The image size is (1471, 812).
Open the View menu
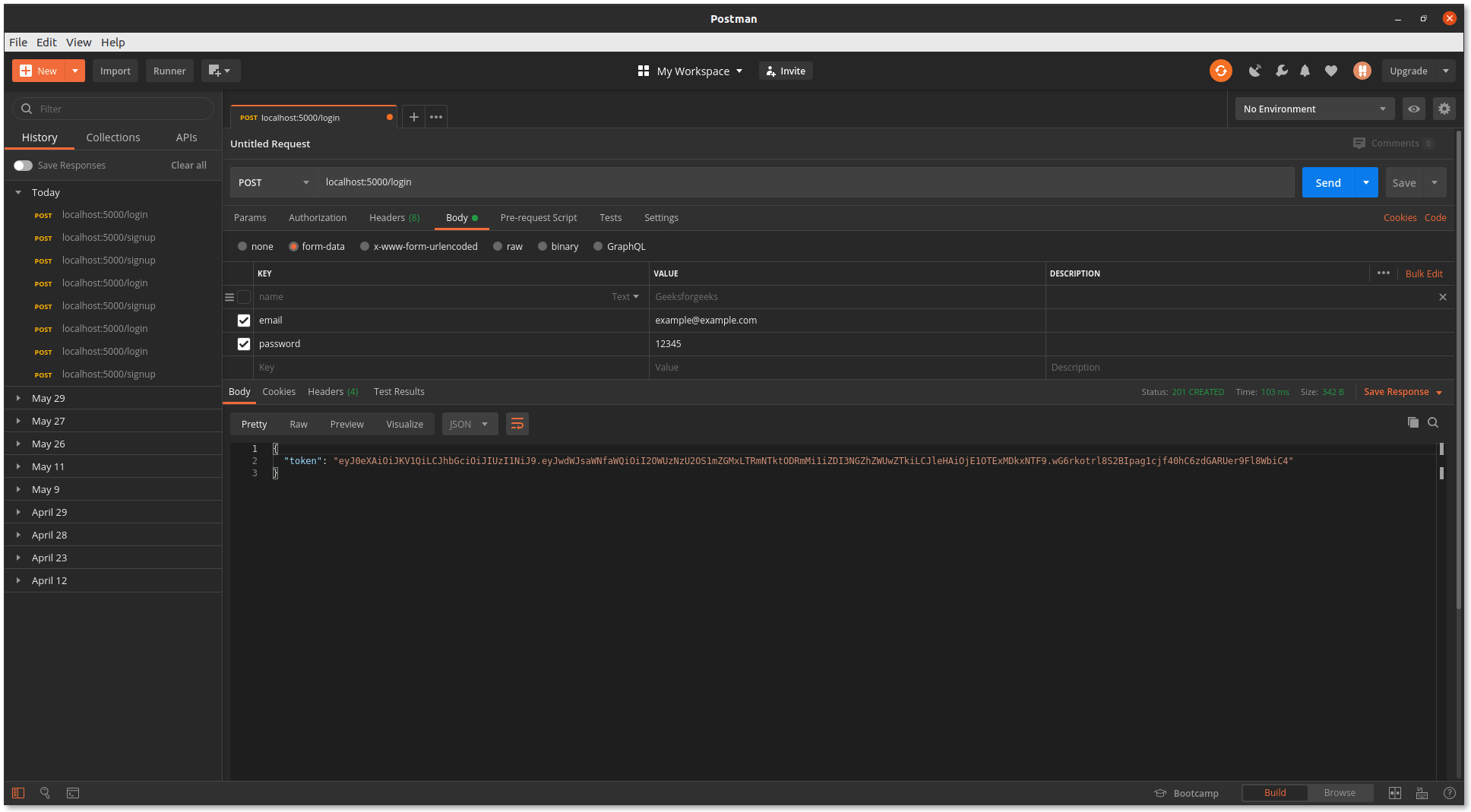78,43
